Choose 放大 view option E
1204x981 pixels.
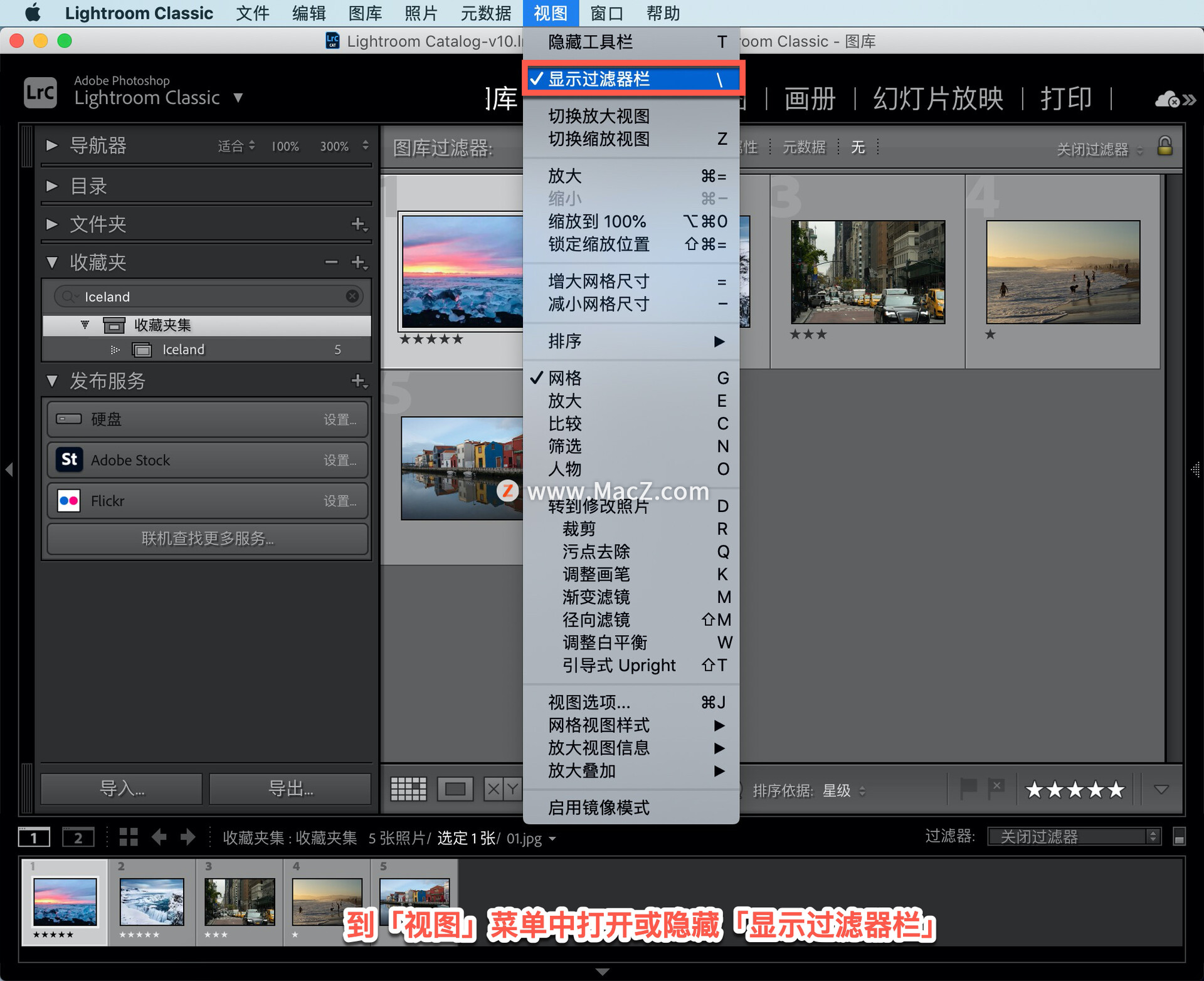(631, 401)
